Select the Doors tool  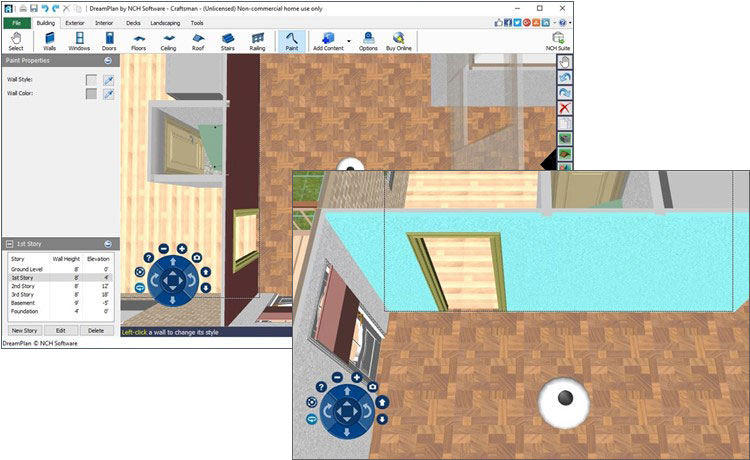tap(108, 40)
